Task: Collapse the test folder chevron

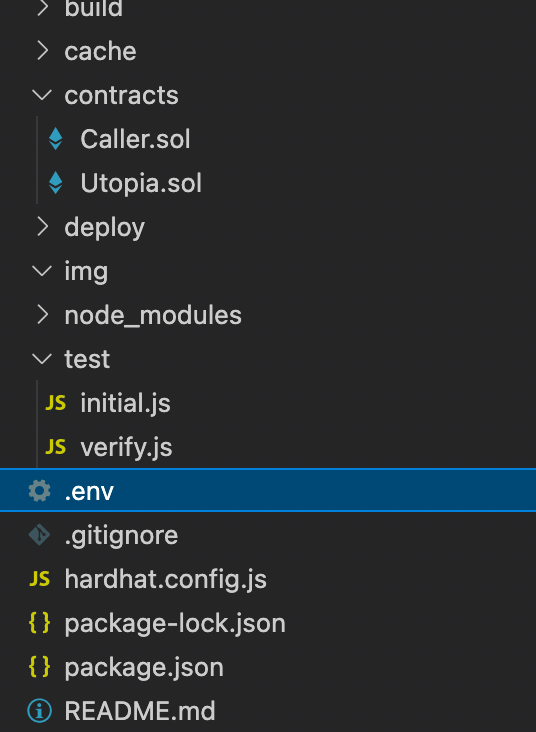Action: point(42,359)
